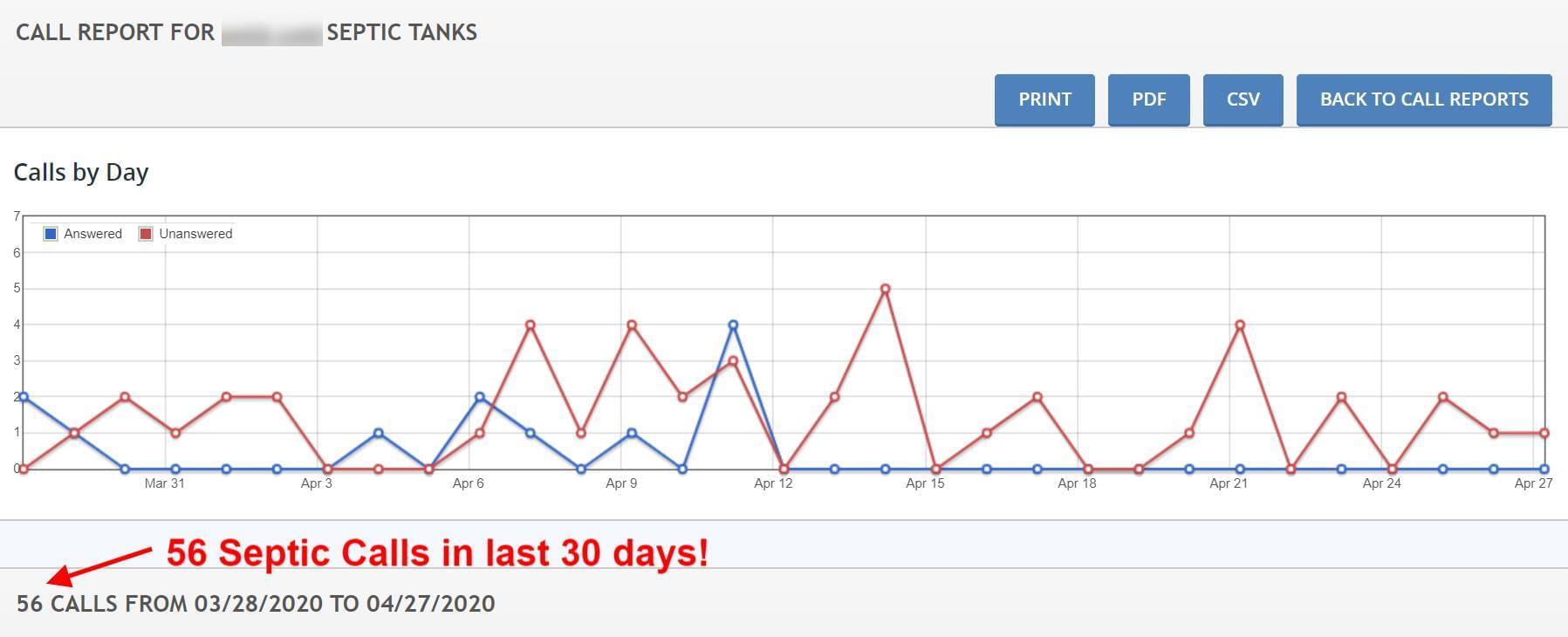
Task: Toggle the Answered legend blue swatch
Action: (x=51, y=234)
